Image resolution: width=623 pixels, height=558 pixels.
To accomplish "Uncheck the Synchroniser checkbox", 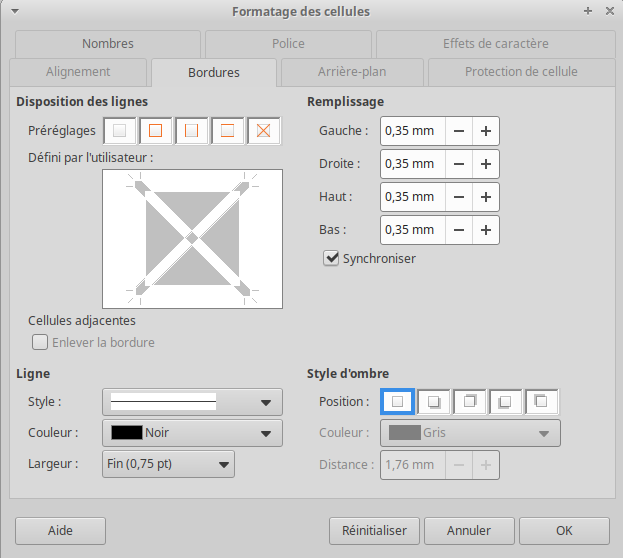I will tap(332, 258).
